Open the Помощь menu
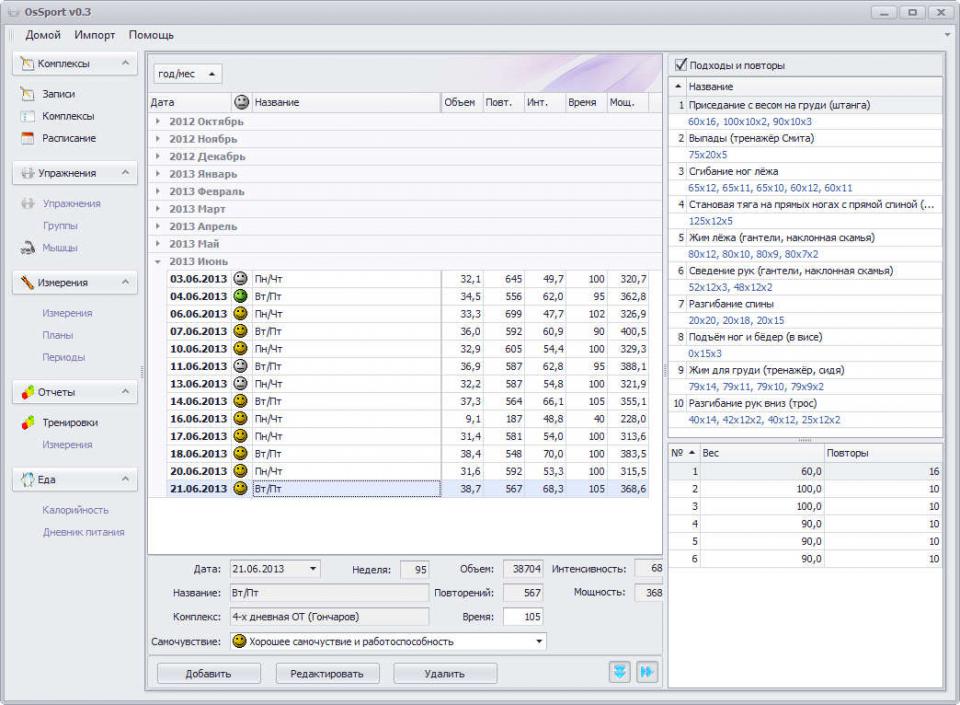Viewport: 960px width, 705px height. pyautogui.click(x=151, y=35)
